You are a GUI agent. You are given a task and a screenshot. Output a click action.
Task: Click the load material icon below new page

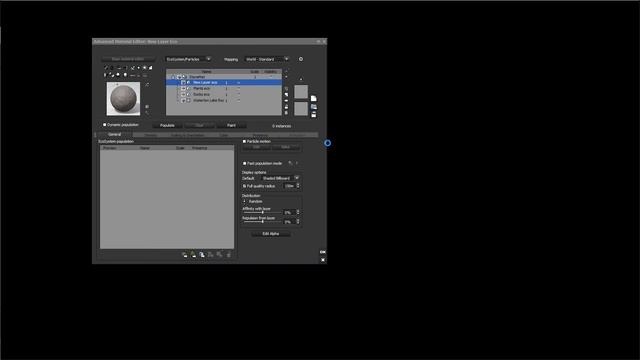pyautogui.click(x=313, y=107)
